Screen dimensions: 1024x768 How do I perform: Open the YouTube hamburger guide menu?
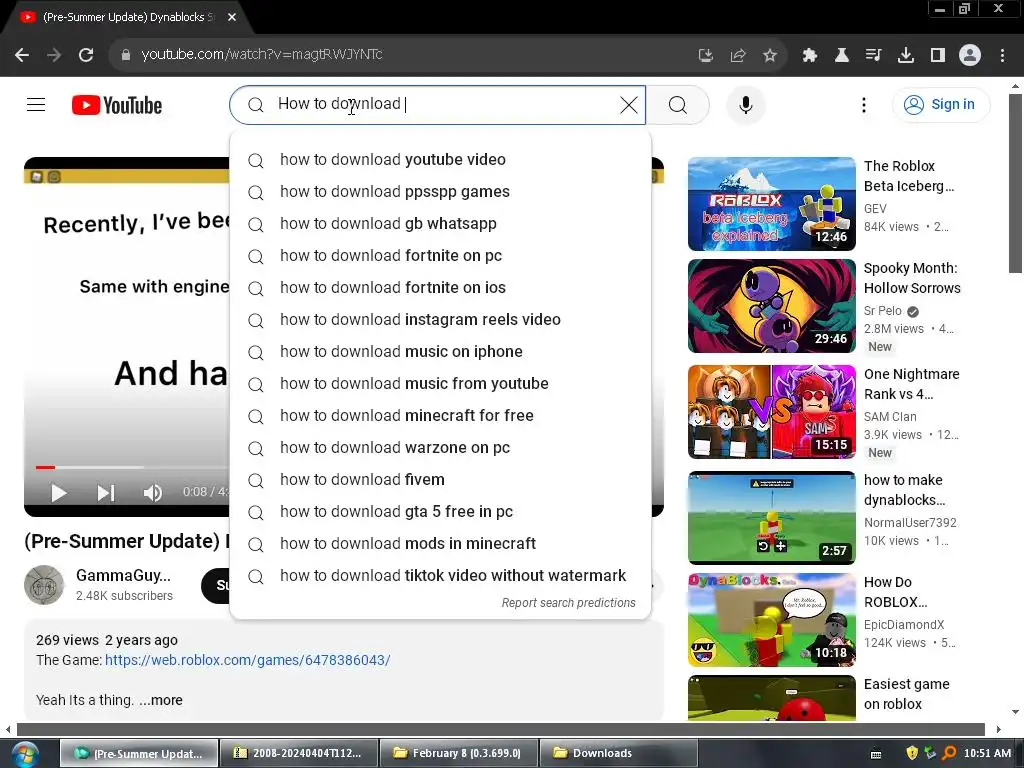pyautogui.click(x=36, y=104)
